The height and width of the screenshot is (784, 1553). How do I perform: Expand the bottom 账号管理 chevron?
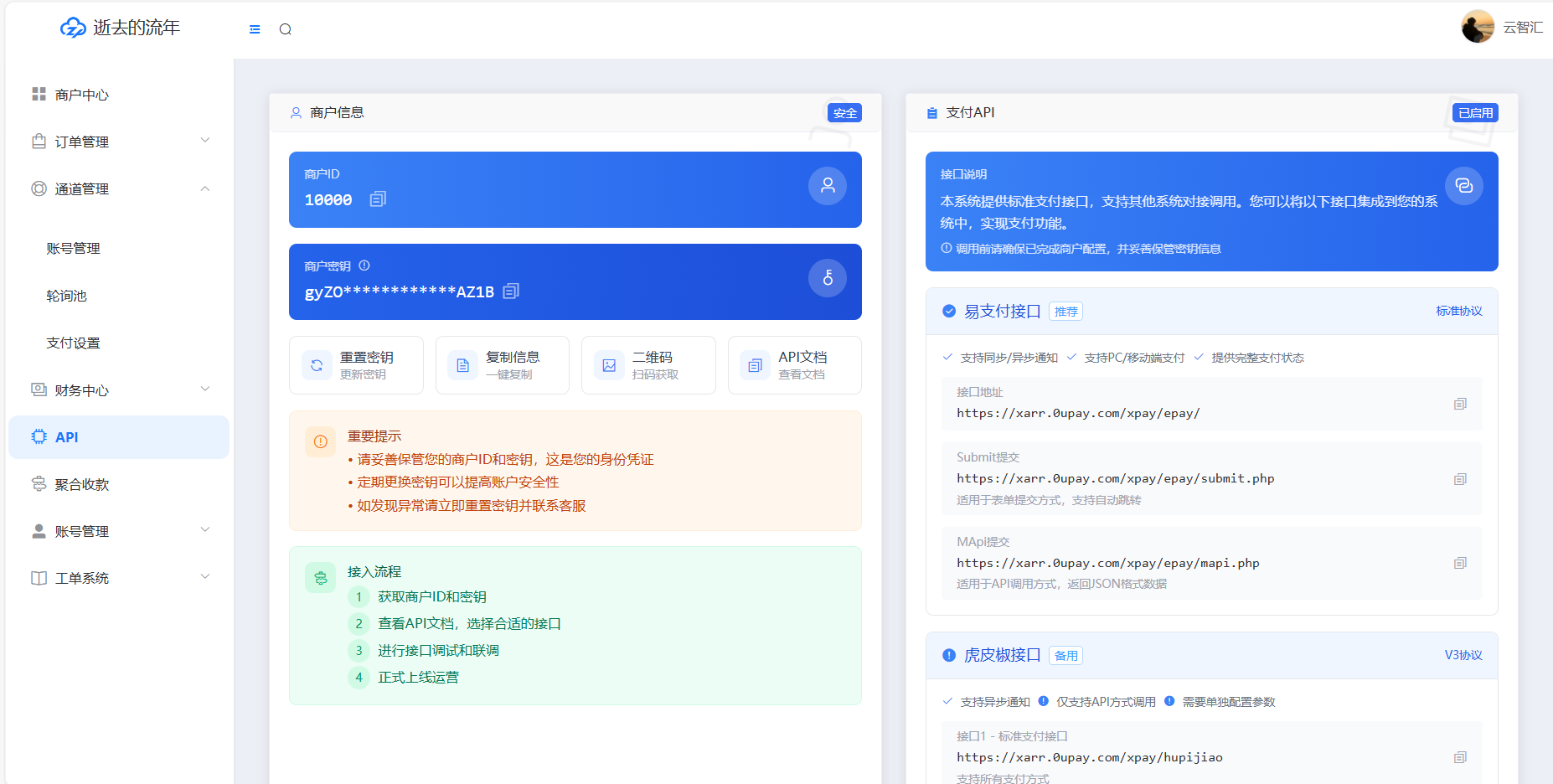pos(205,530)
